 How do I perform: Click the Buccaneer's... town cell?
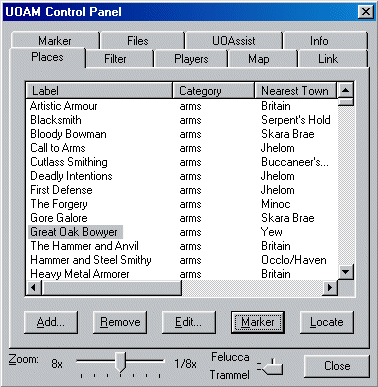click(295, 162)
